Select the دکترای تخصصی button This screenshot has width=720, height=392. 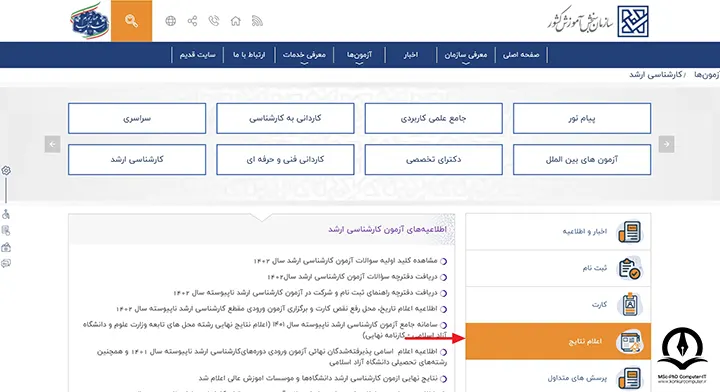(x=433, y=160)
